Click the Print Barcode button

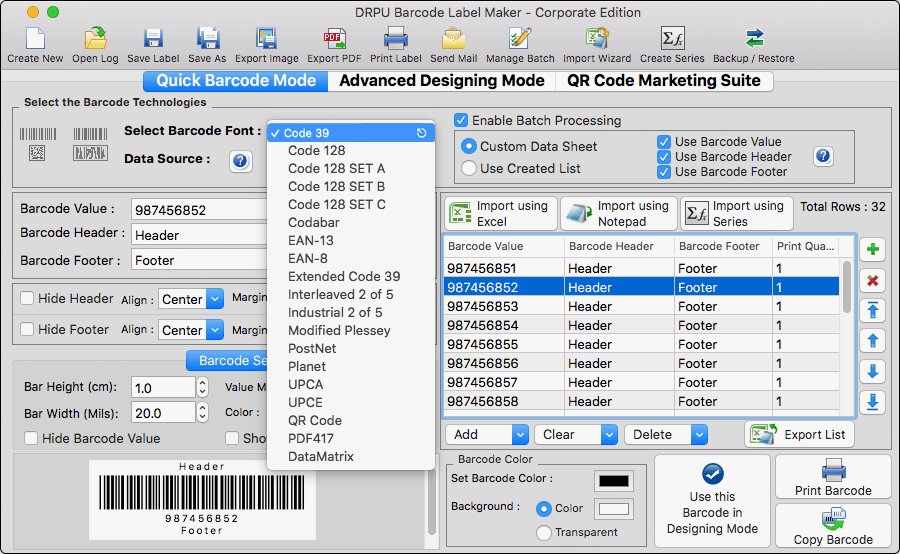833,477
